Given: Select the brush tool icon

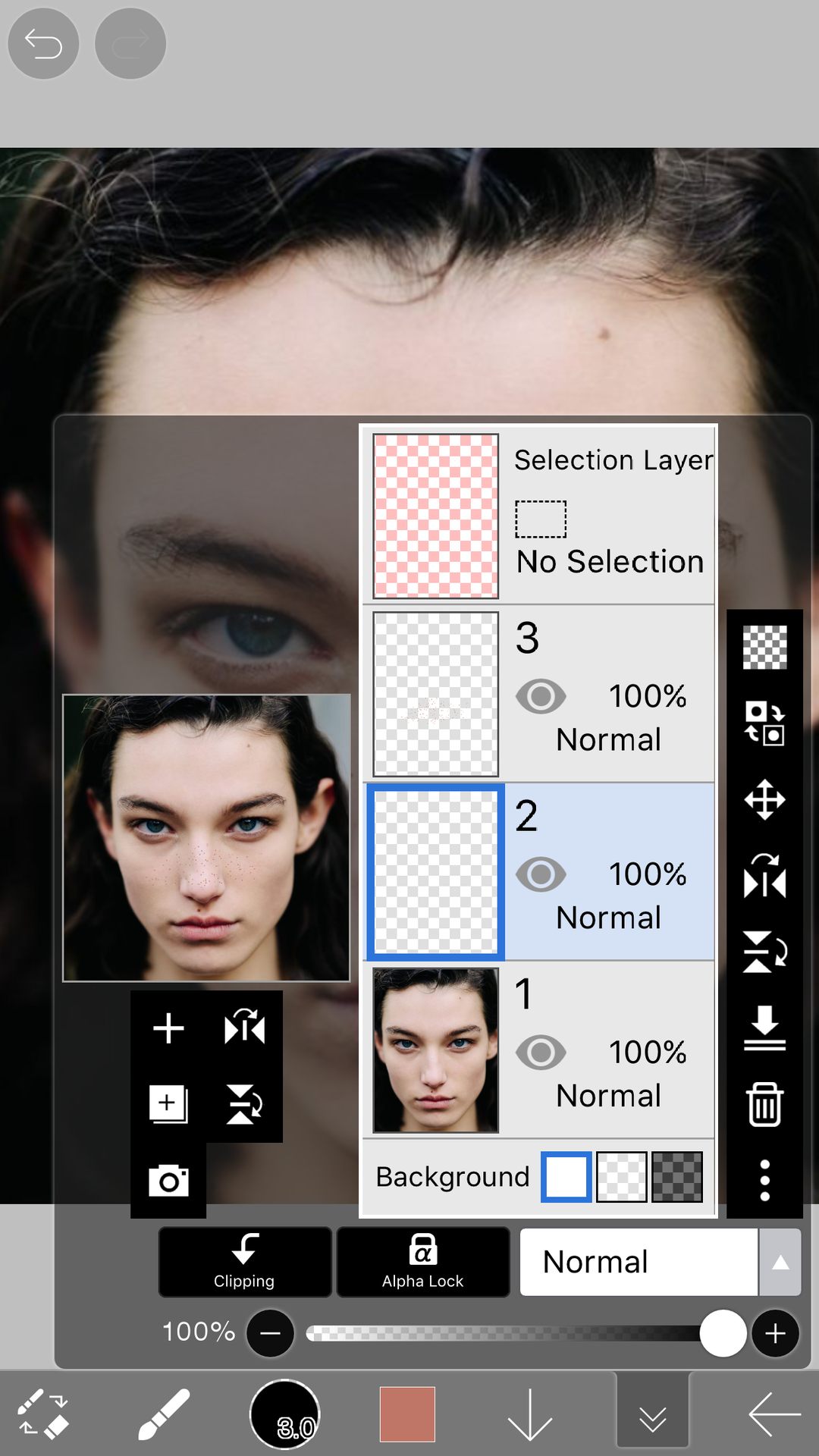Looking at the screenshot, I should (164, 1414).
